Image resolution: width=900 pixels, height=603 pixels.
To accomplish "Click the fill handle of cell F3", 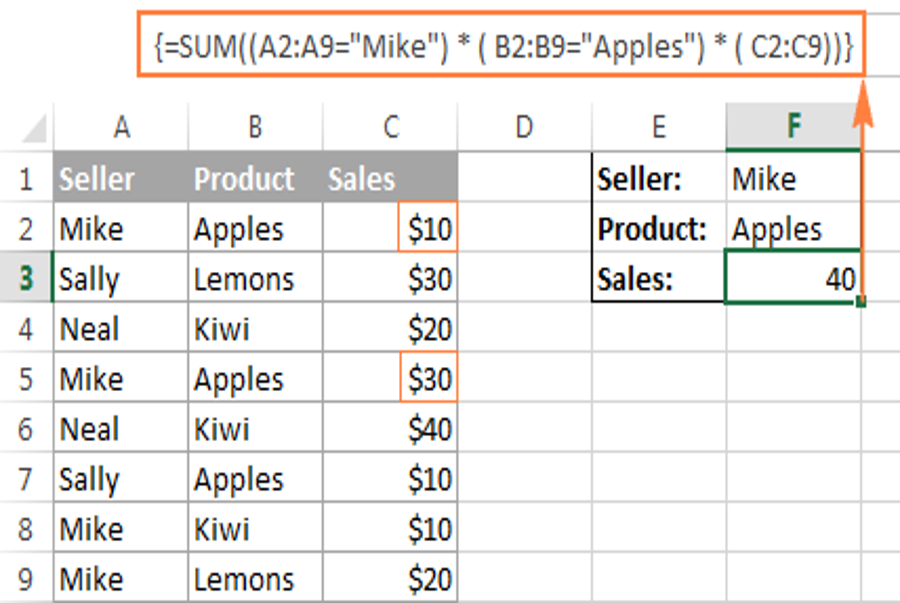I will click(x=860, y=301).
